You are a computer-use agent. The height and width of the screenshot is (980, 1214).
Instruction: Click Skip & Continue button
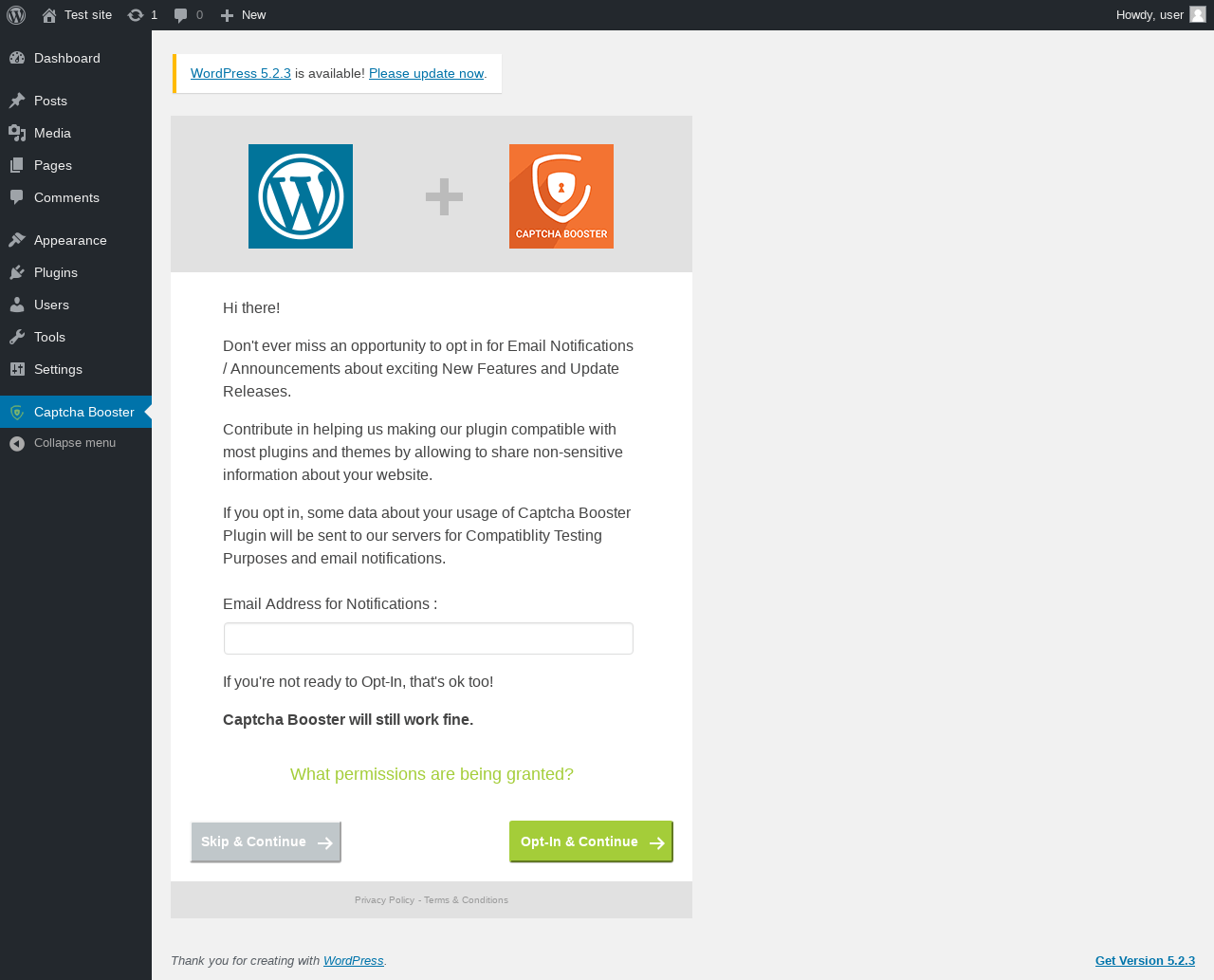click(x=266, y=841)
